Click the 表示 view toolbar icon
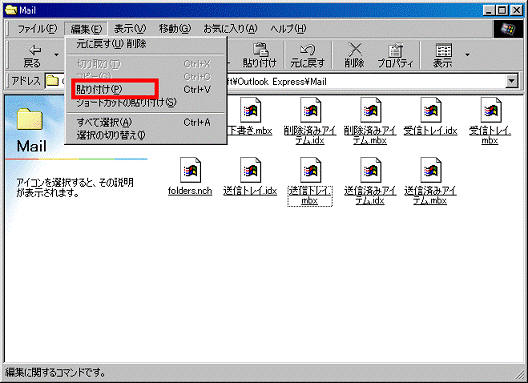528x383 pixels. click(x=443, y=56)
